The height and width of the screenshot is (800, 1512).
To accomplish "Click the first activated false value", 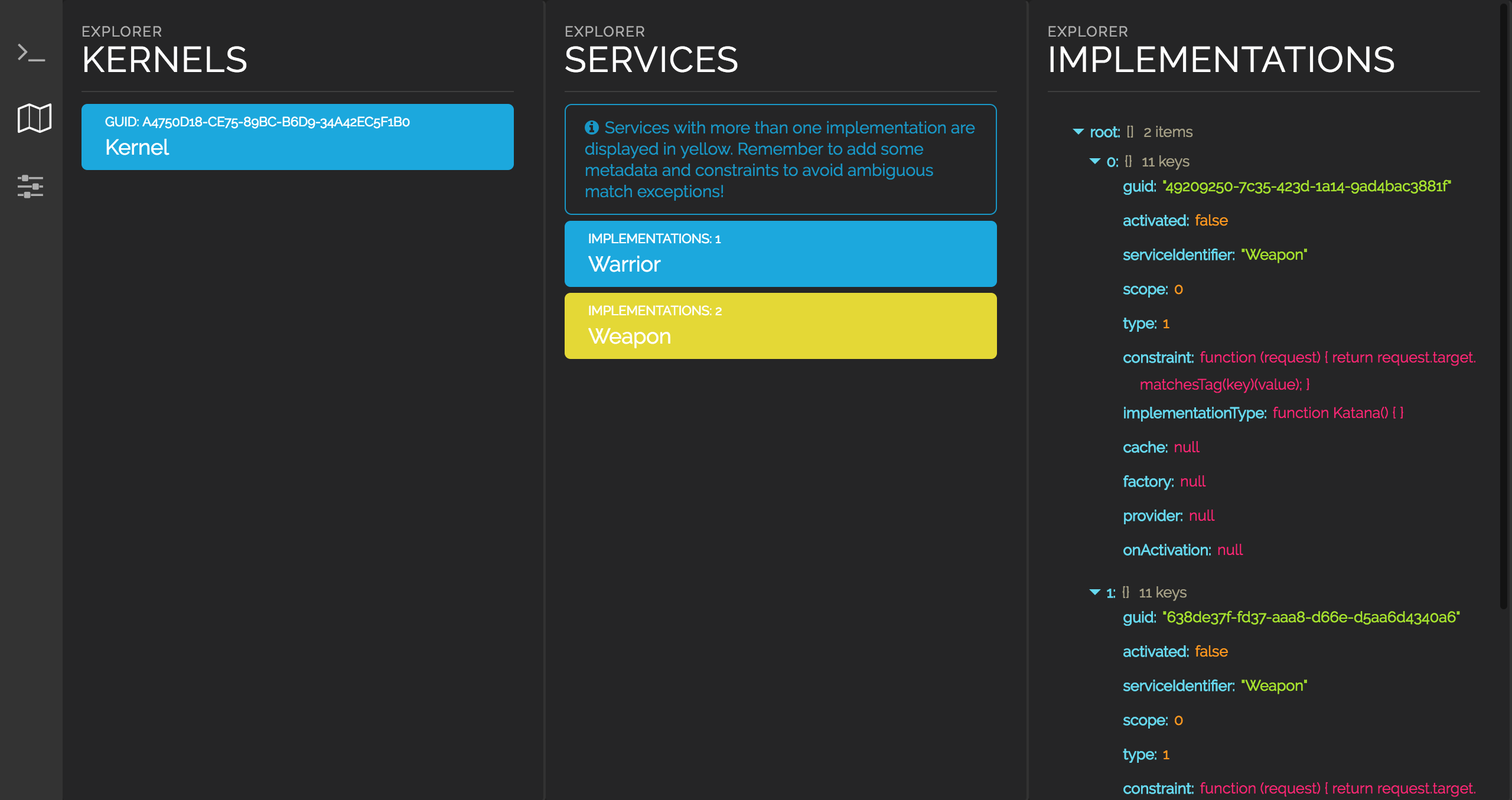I will point(1211,221).
